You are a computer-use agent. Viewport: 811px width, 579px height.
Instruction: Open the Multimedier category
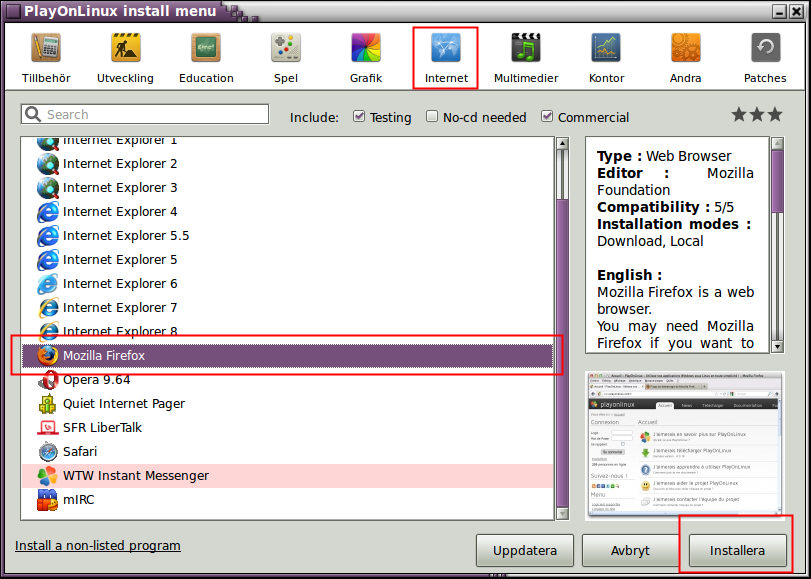point(525,48)
